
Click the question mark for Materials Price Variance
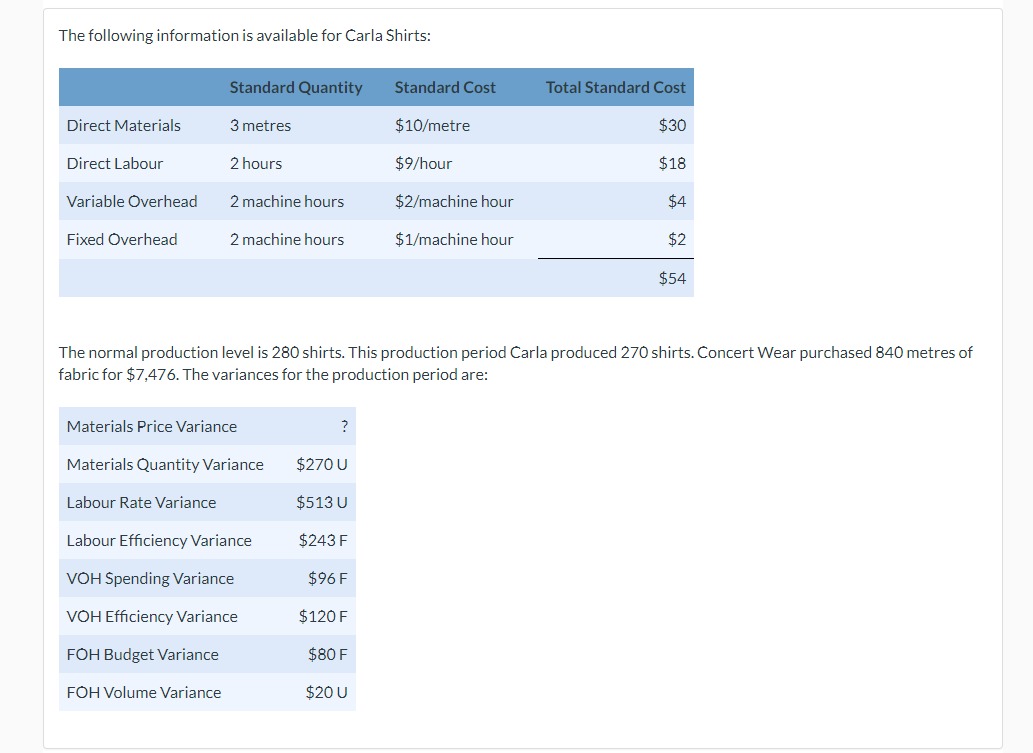click(x=344, y=426)
